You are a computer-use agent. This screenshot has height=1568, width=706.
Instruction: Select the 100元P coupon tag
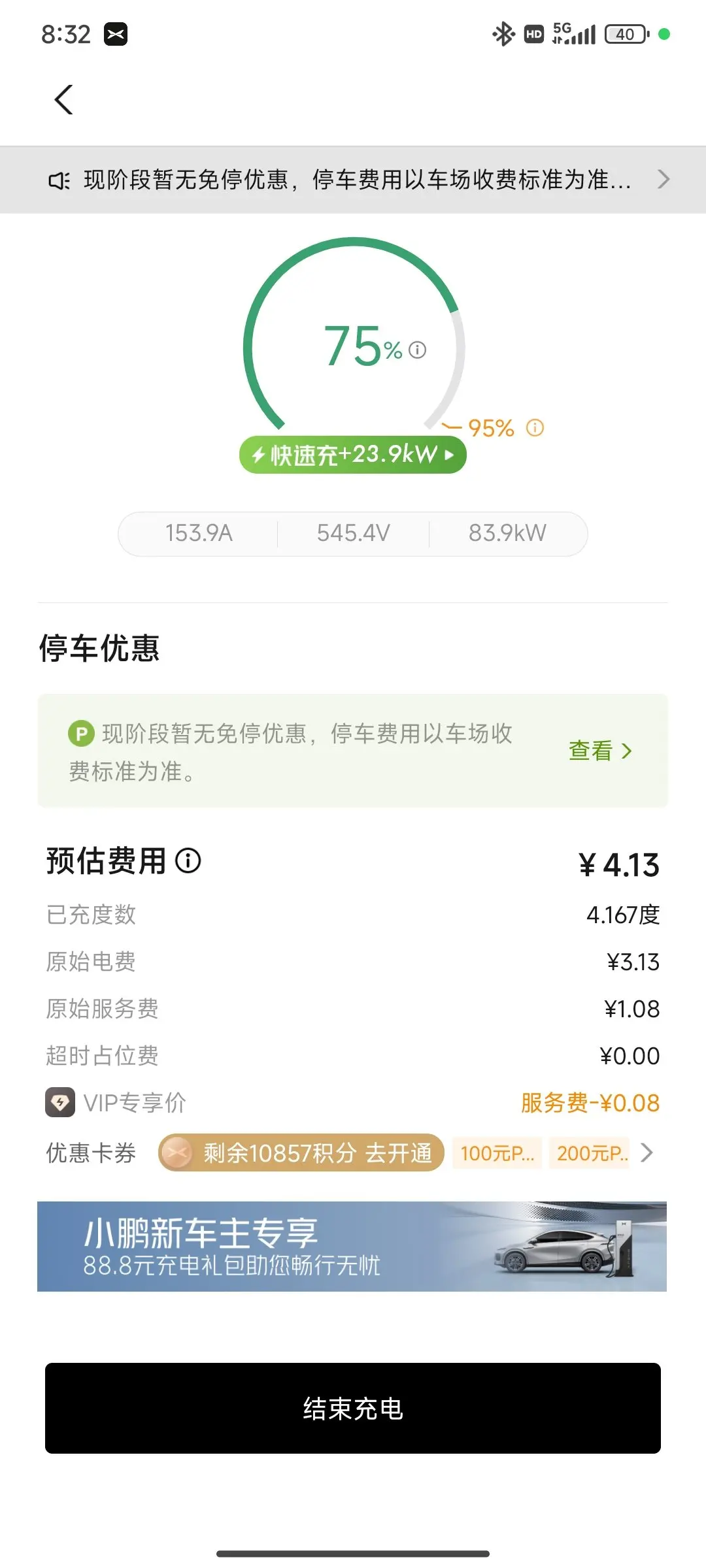tap(497, 1153)
